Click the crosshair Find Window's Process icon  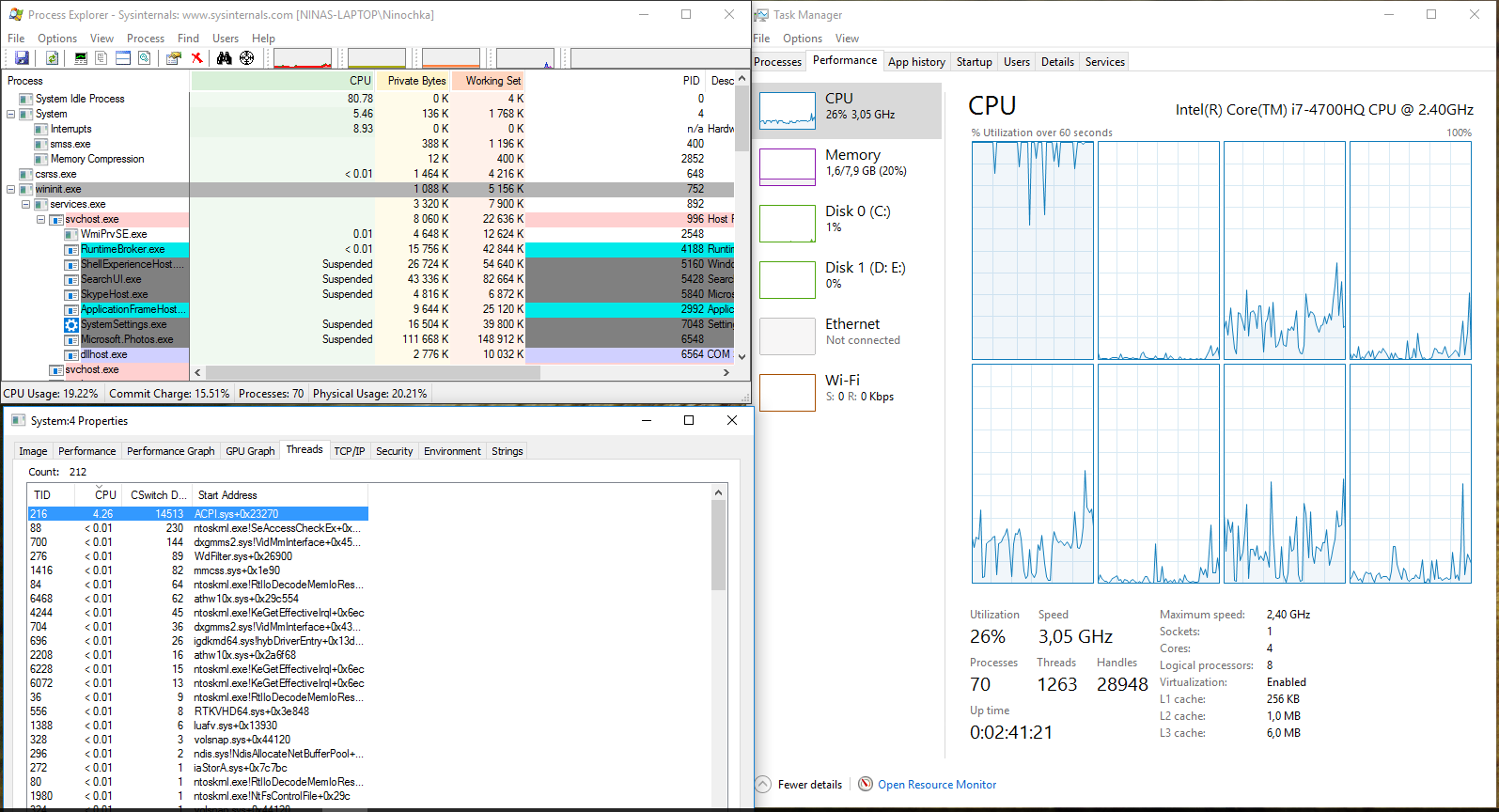pyautogui.click(x=246, y=58)
